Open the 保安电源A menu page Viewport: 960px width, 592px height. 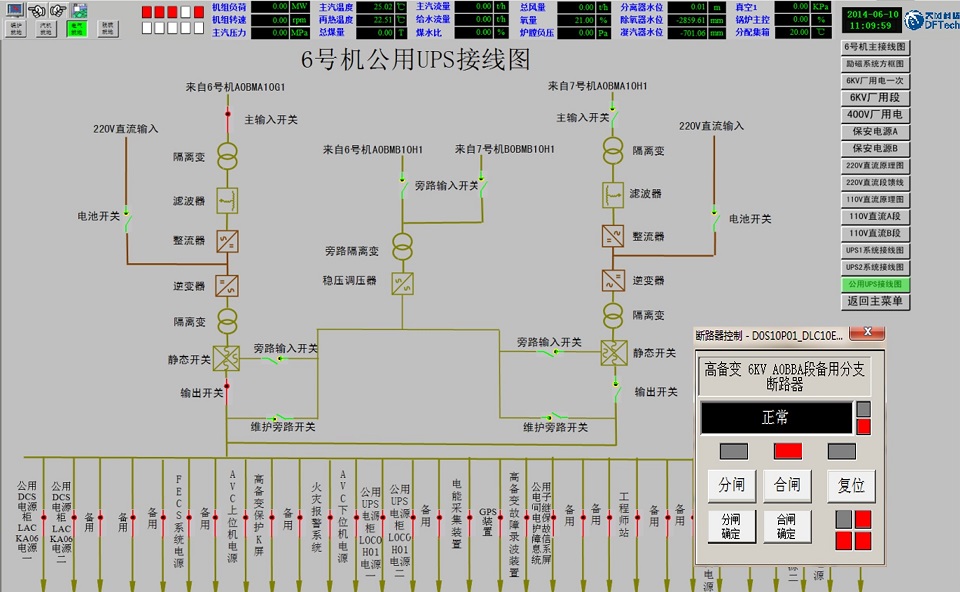(x=875, y=131)
